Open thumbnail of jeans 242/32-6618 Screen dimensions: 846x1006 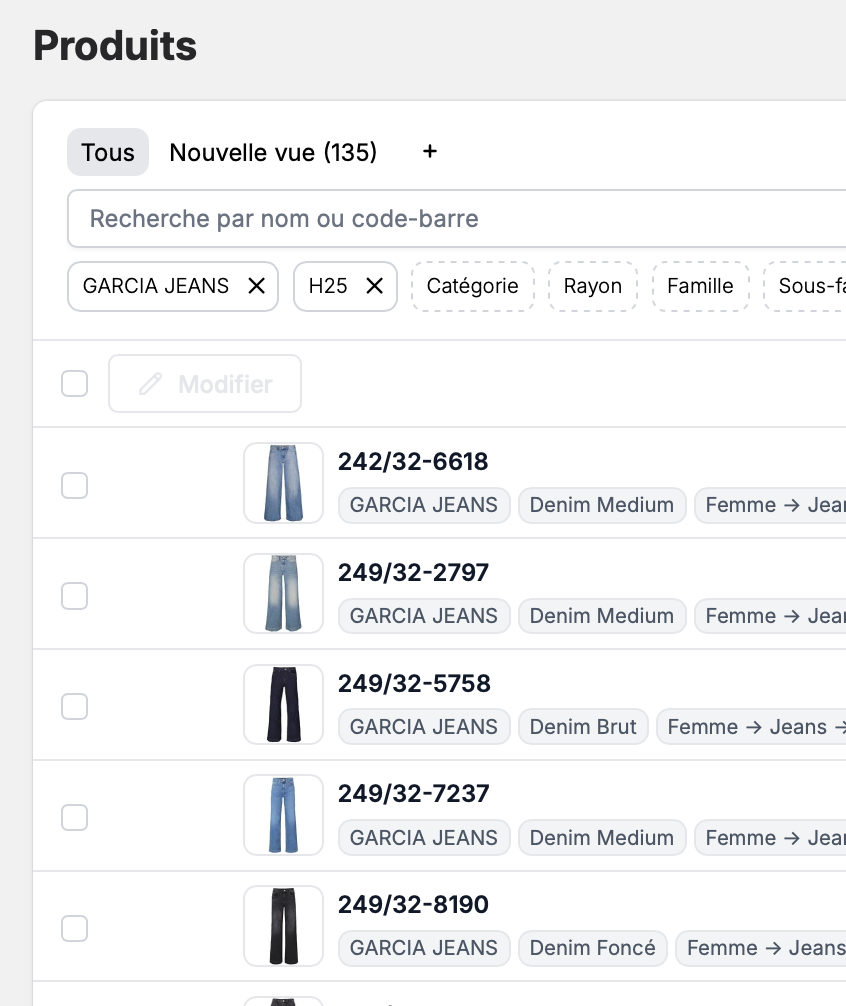283,483
